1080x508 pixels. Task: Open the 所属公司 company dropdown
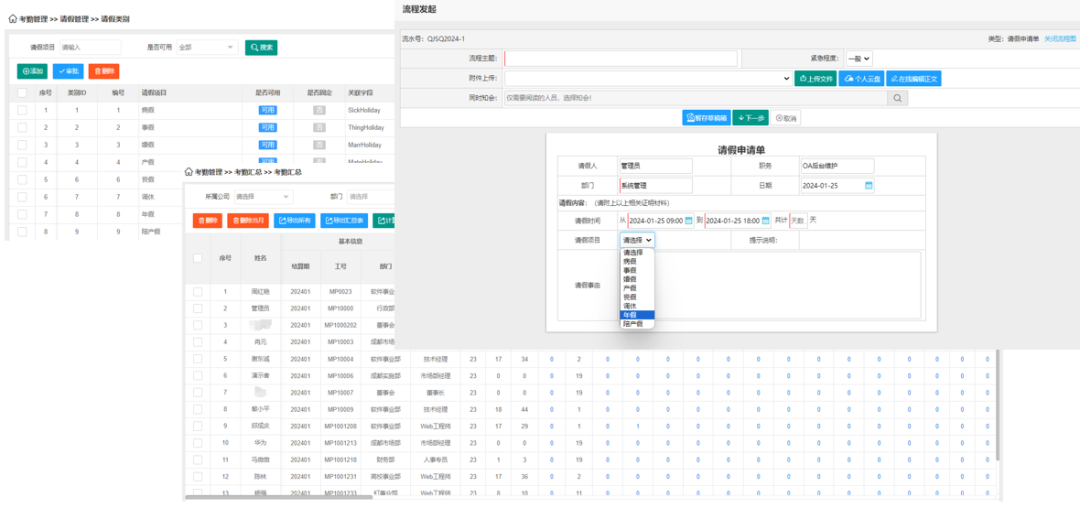pos(264,196)
